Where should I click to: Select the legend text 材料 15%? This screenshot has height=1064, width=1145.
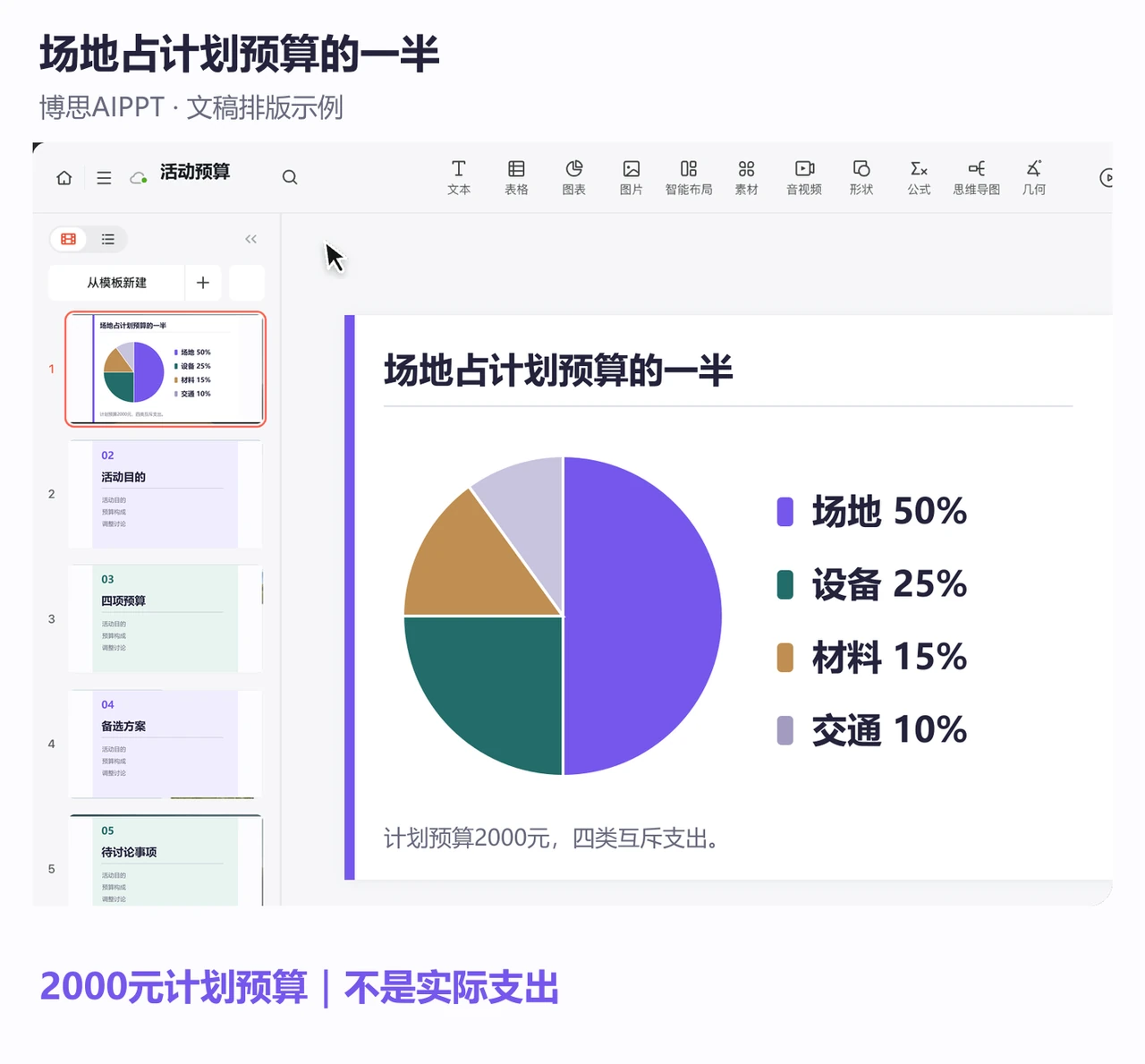[889, 658]
